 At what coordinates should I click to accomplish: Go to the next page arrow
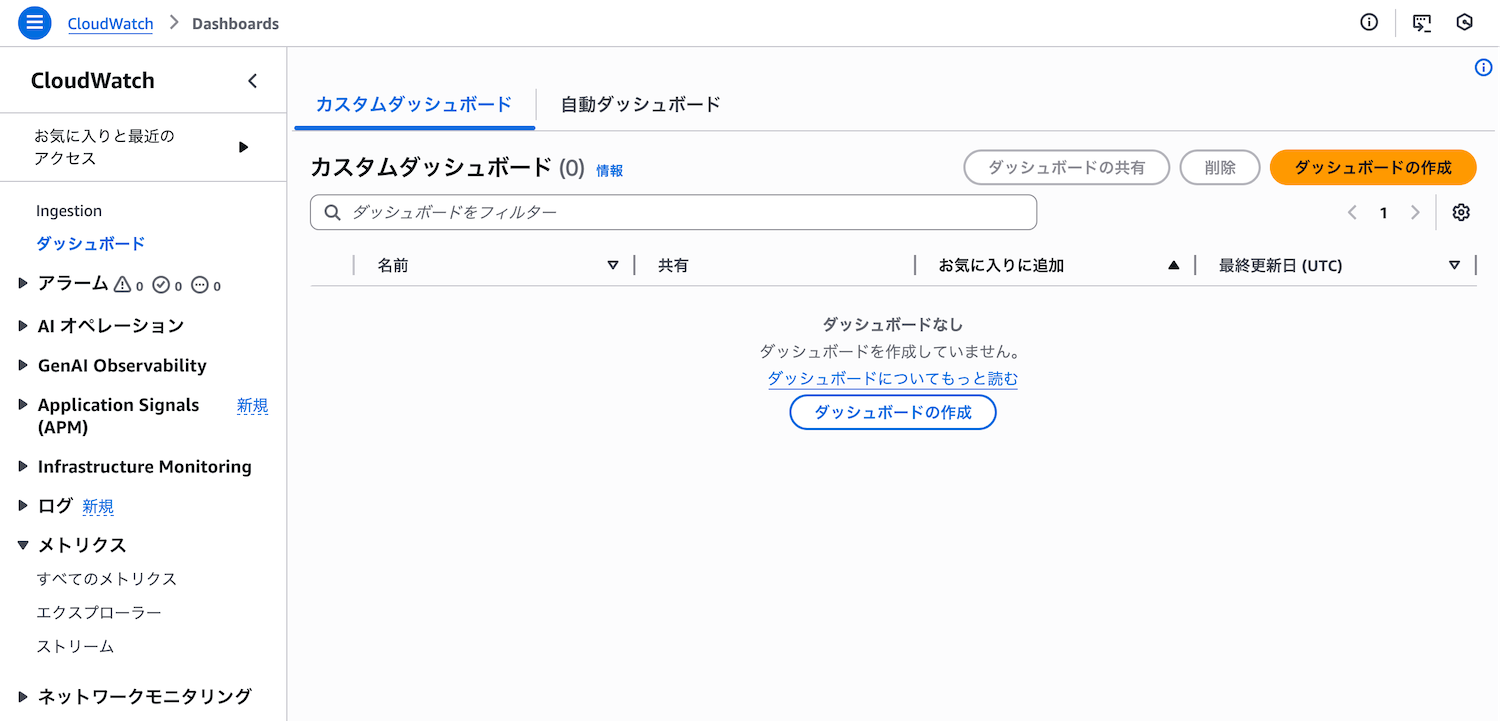coord(1415,212)
